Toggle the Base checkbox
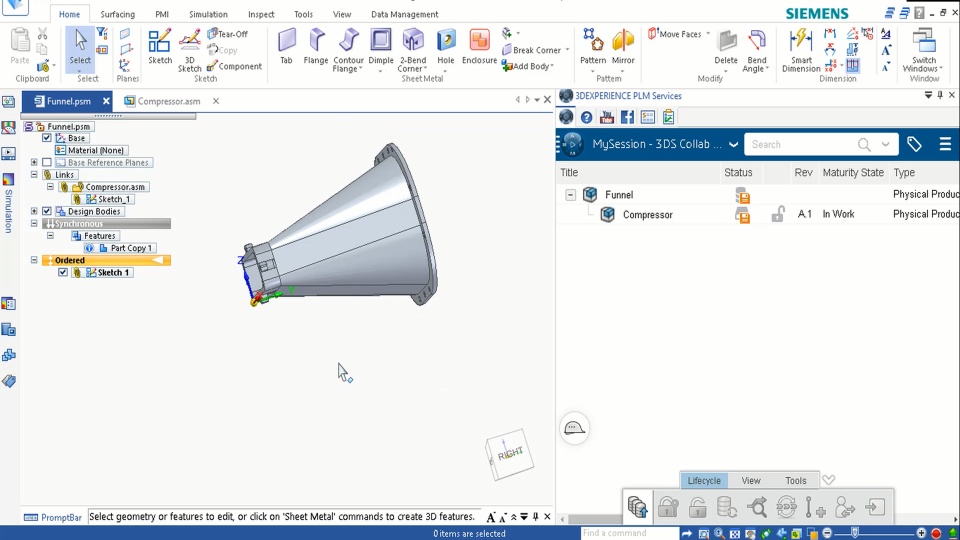This screenshot has width=960, height=540. 47,138
